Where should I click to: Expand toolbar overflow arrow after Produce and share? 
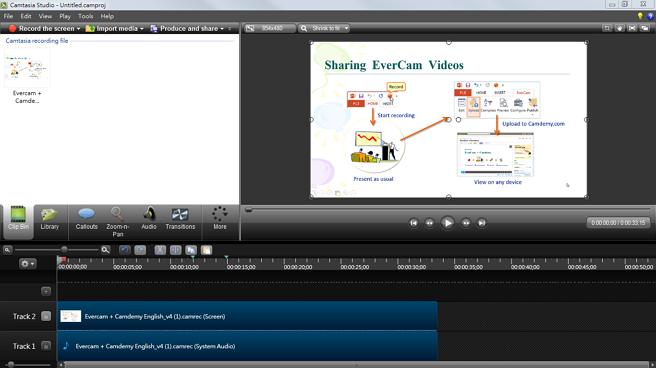click(x=230, y=28)
